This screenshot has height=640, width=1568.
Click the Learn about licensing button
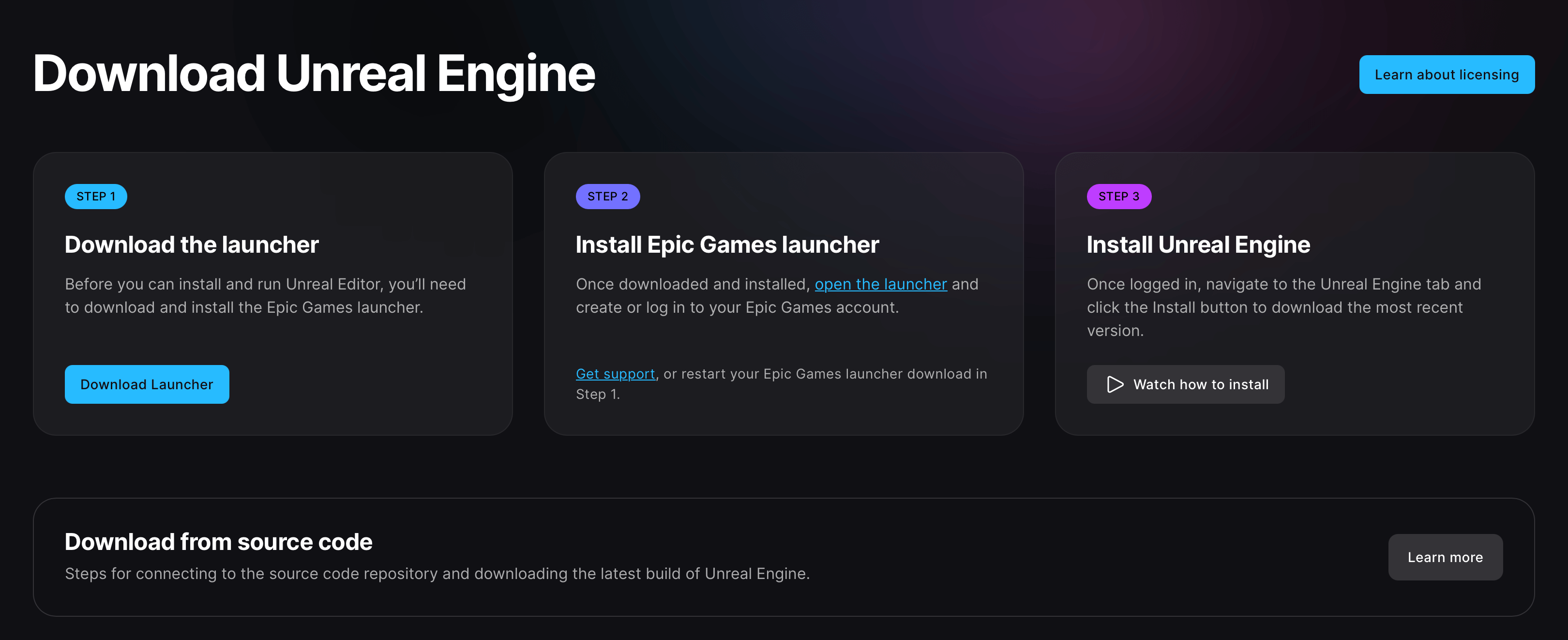click(x=1446, y=74)
